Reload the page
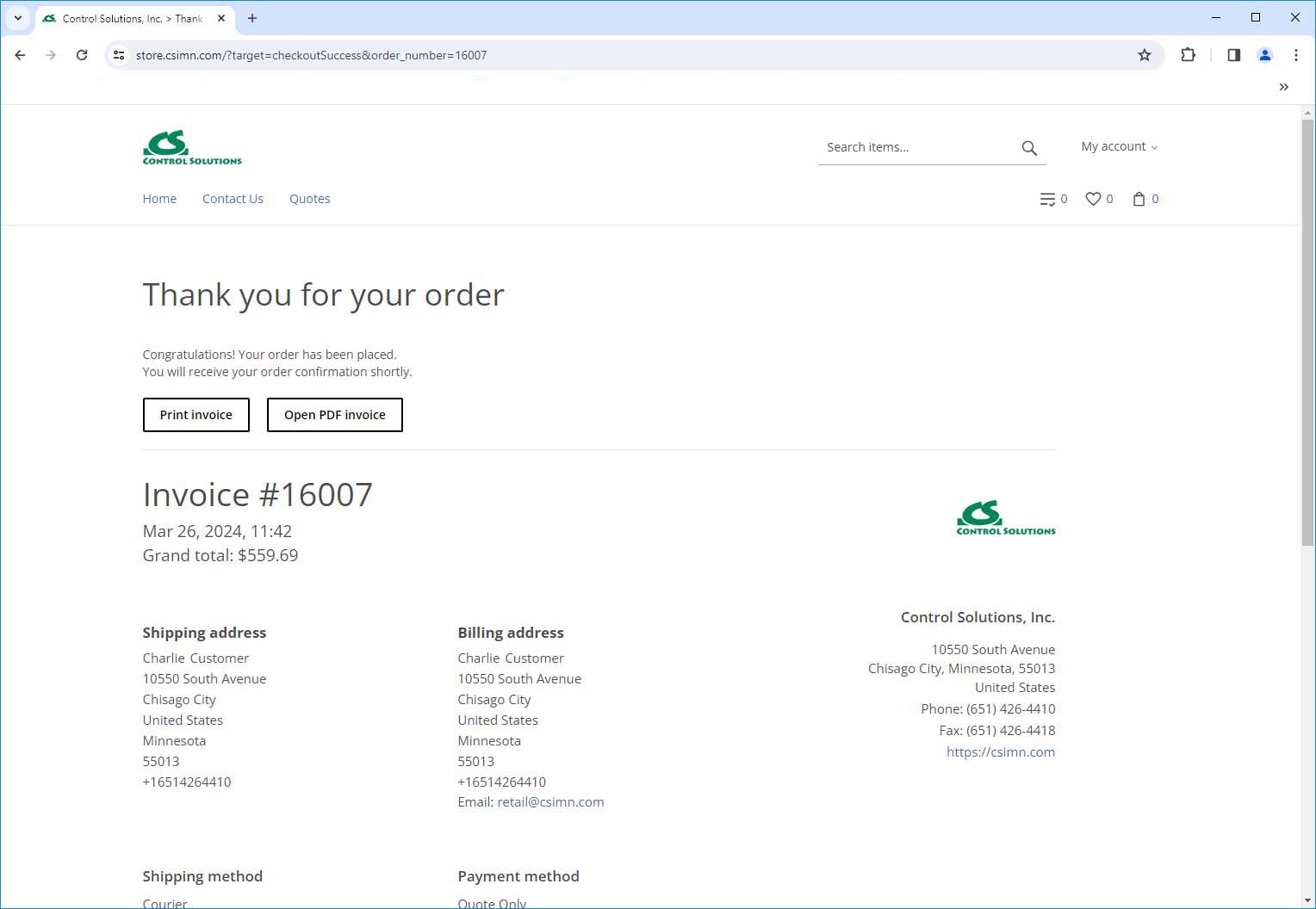 pos(82,55)
